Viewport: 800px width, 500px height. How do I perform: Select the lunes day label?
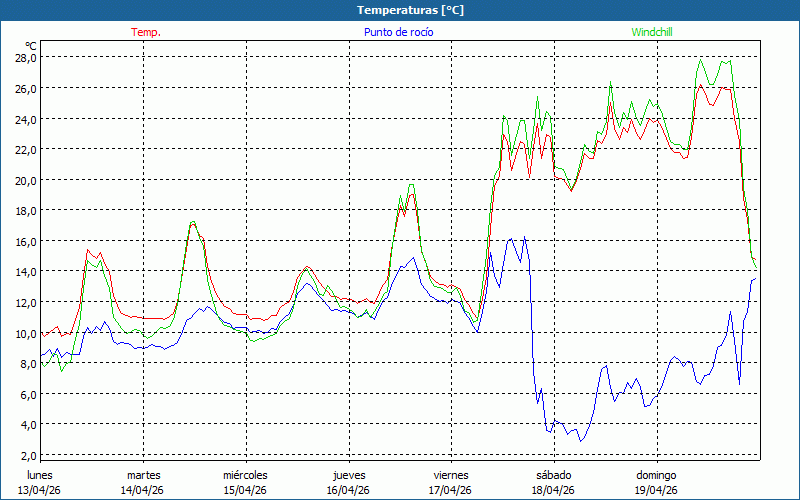coord(40,475)
